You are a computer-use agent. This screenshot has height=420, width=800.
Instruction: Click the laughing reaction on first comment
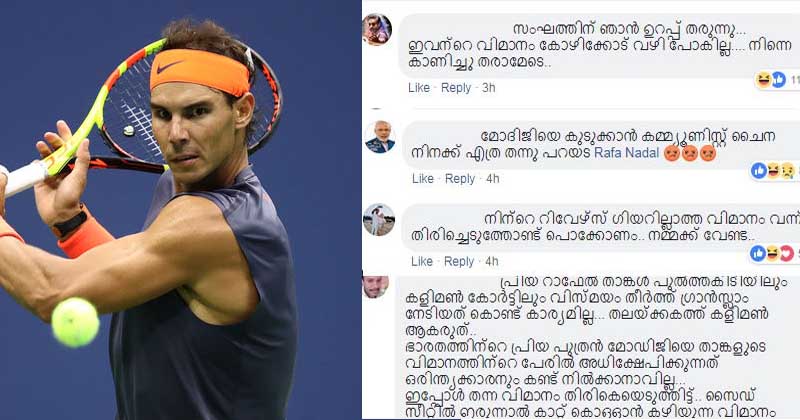click(764, 80)
